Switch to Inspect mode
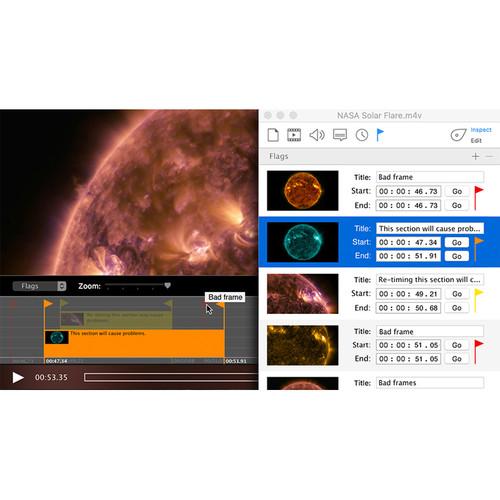The image size is (500, 500). [x=481, y=130]
